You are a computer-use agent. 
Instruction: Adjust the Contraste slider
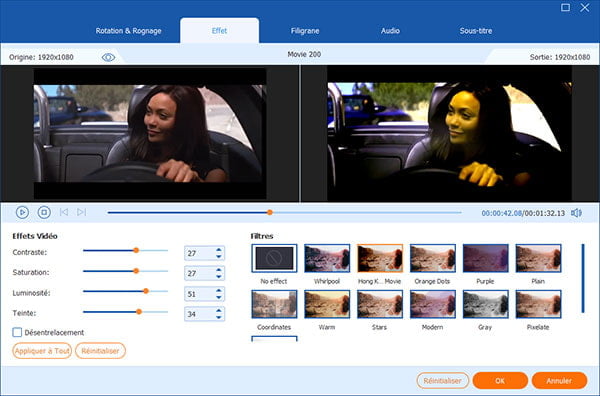pyautogui.click(x=126, y=251)
